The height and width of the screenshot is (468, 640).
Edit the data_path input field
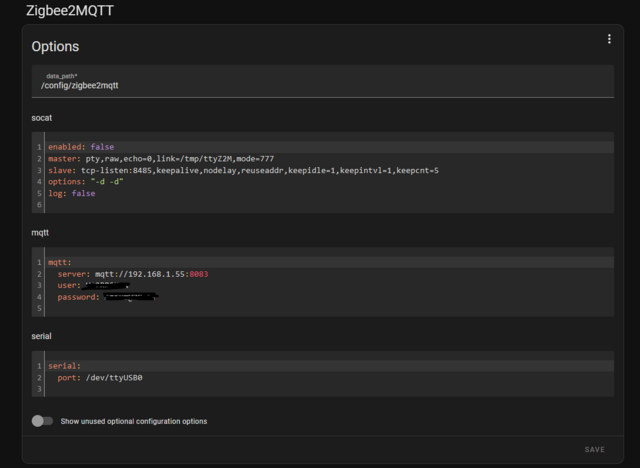(x=322, y=81)
